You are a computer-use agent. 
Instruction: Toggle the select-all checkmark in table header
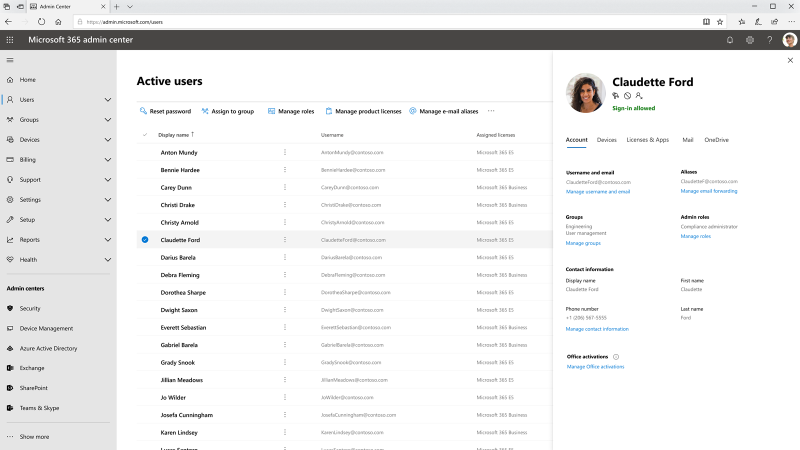coord(145,135)
